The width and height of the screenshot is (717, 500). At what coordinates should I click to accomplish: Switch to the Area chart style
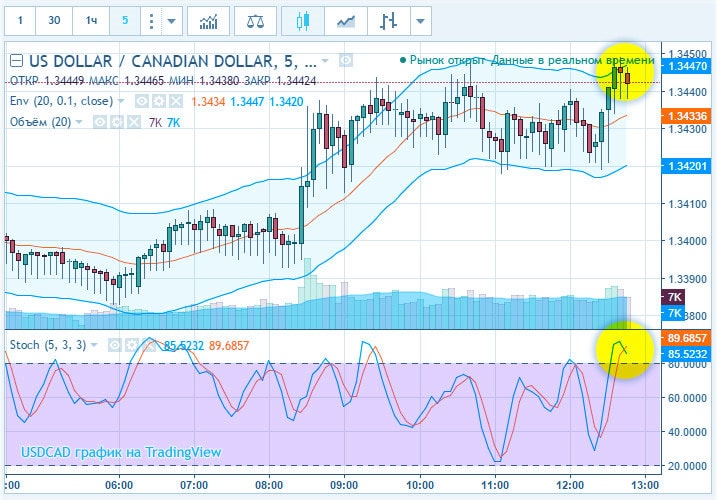click(x=346, y=20)
